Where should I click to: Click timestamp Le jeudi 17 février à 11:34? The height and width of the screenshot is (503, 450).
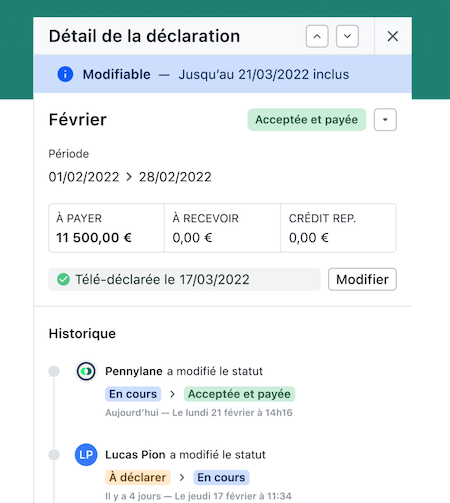pos(233,496)
